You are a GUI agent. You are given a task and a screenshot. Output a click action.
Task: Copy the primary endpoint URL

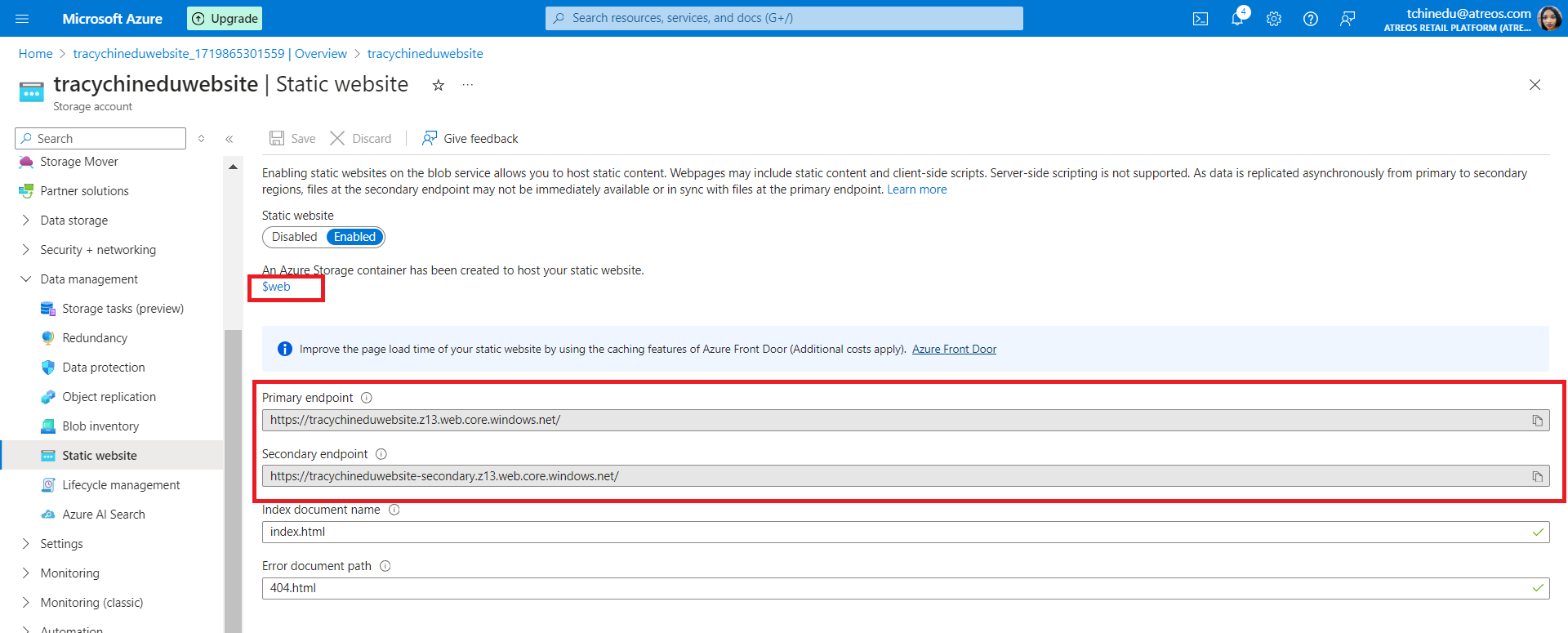click(1537, 421)
